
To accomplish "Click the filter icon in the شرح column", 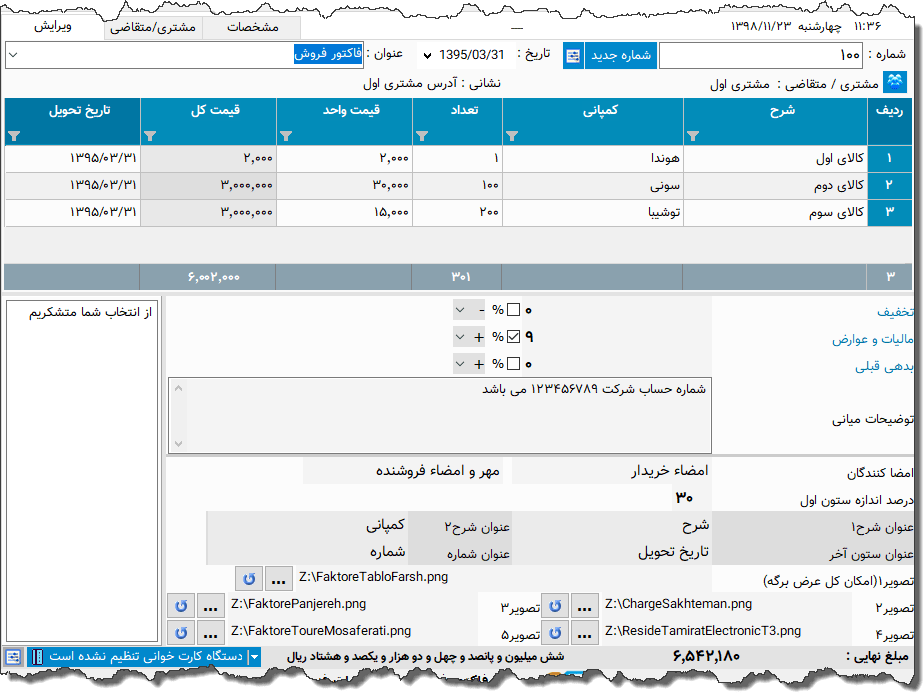I will pyautogui.click(x=693, y=135).
